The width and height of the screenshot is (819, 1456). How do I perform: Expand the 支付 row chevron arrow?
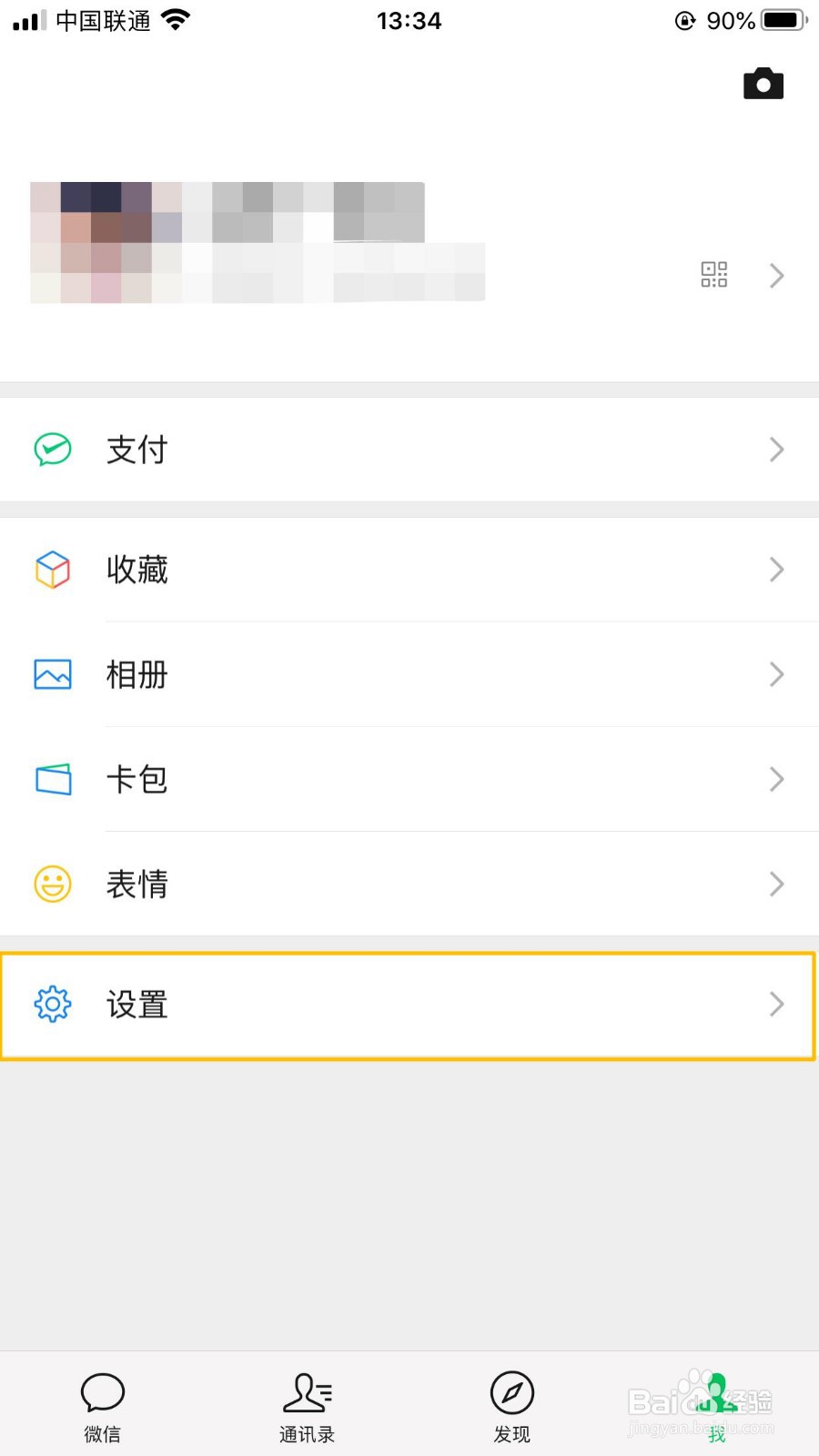click(x=776, y=449)
